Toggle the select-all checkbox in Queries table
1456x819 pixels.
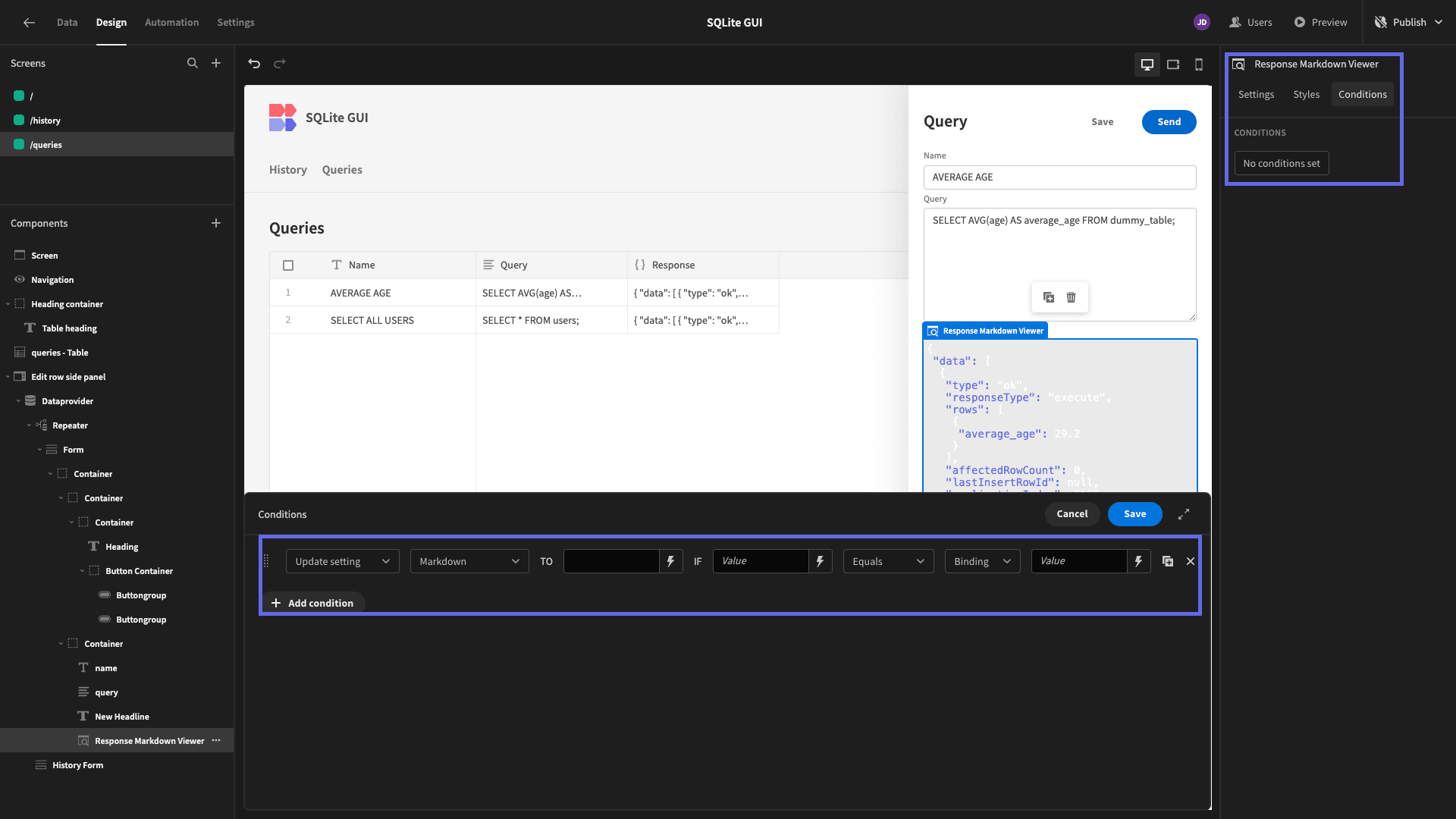click(288, 265)
